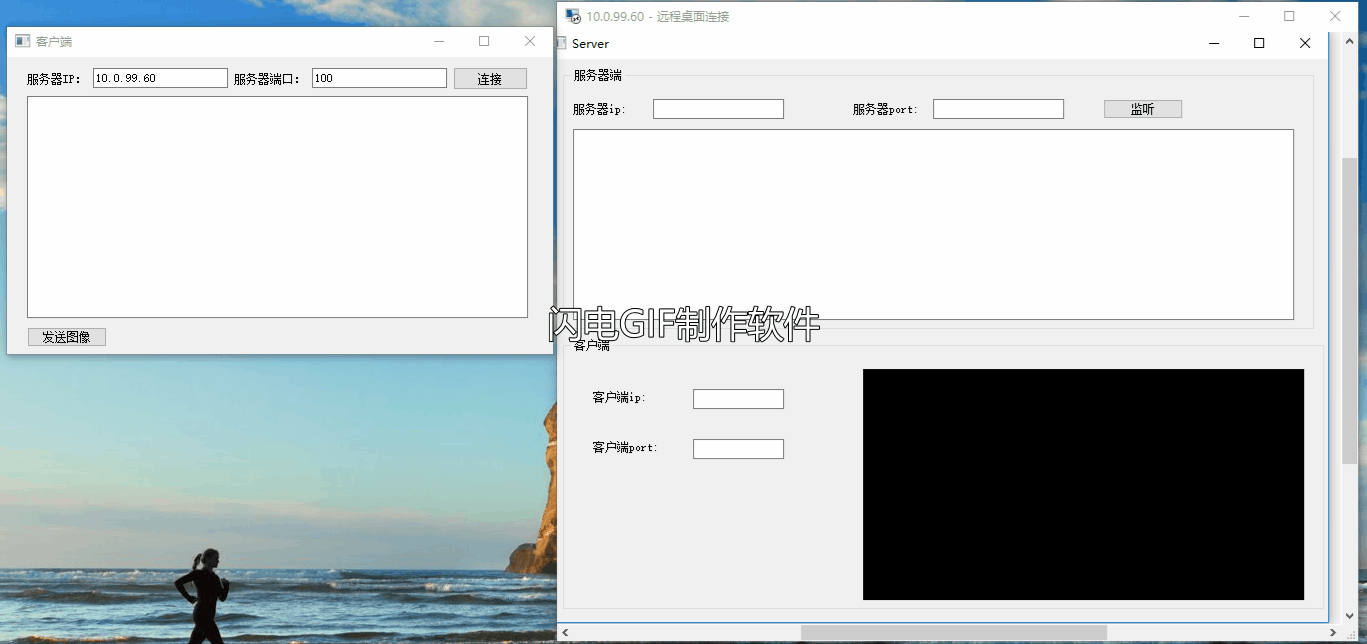Click the 服务器端 group title
Image resolution: width=1367 pixels, height=644 pixels.
pos(597,76)
